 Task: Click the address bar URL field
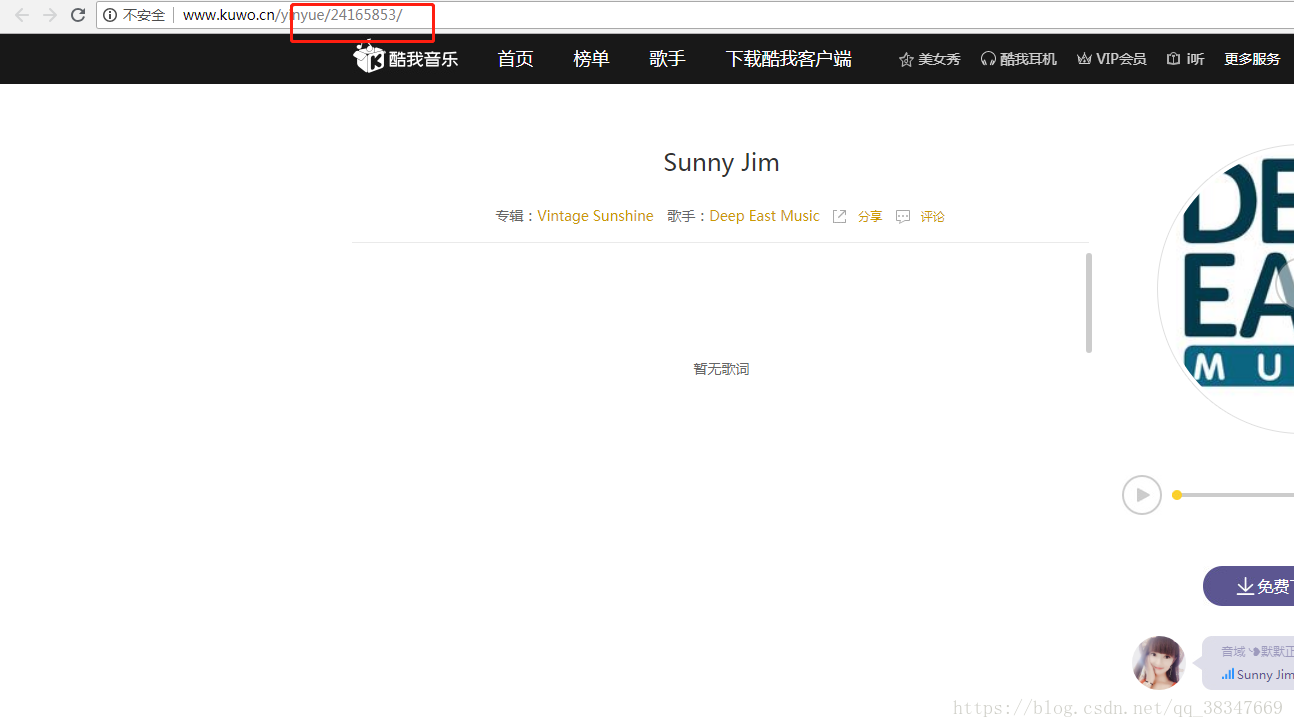click(x=695, y=15)
